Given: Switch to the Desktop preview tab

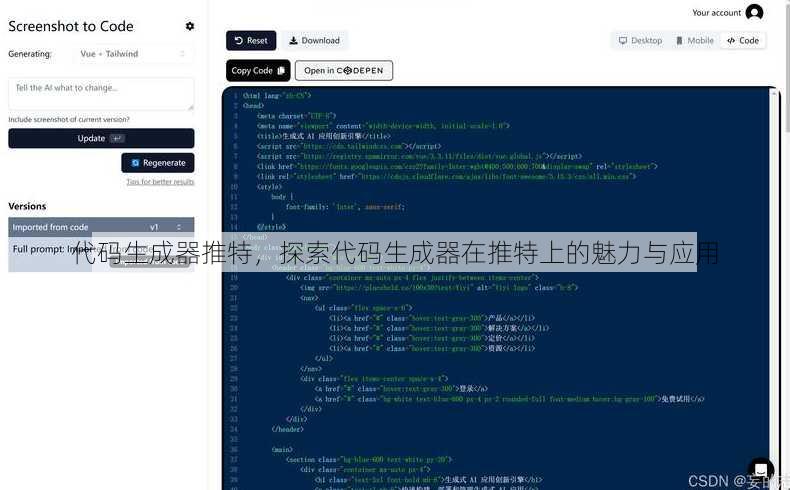Looking at the screenshot, I should point(640,40).
